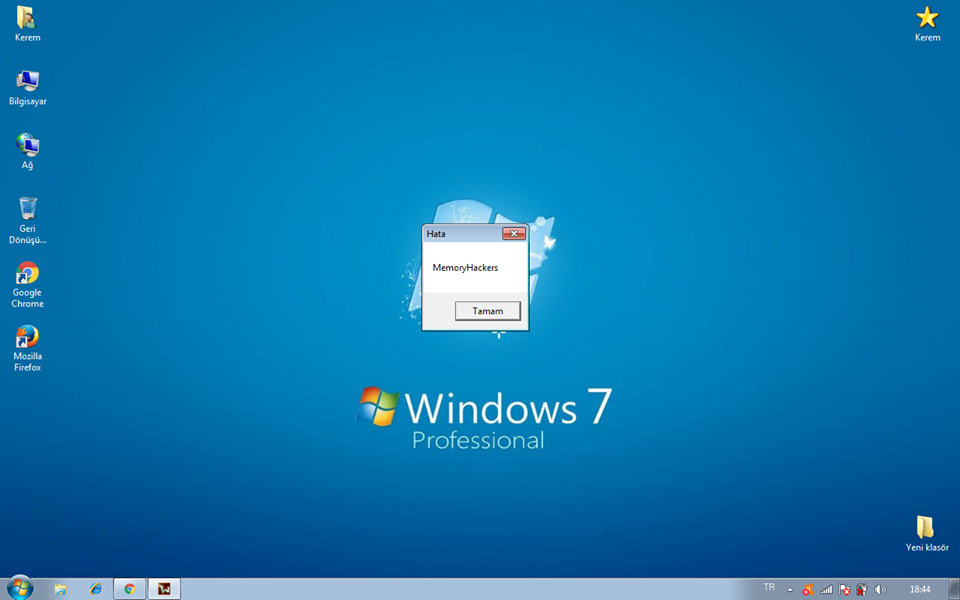
Task: Close the Hata error dialog
Action: click(x=514, y=234)
